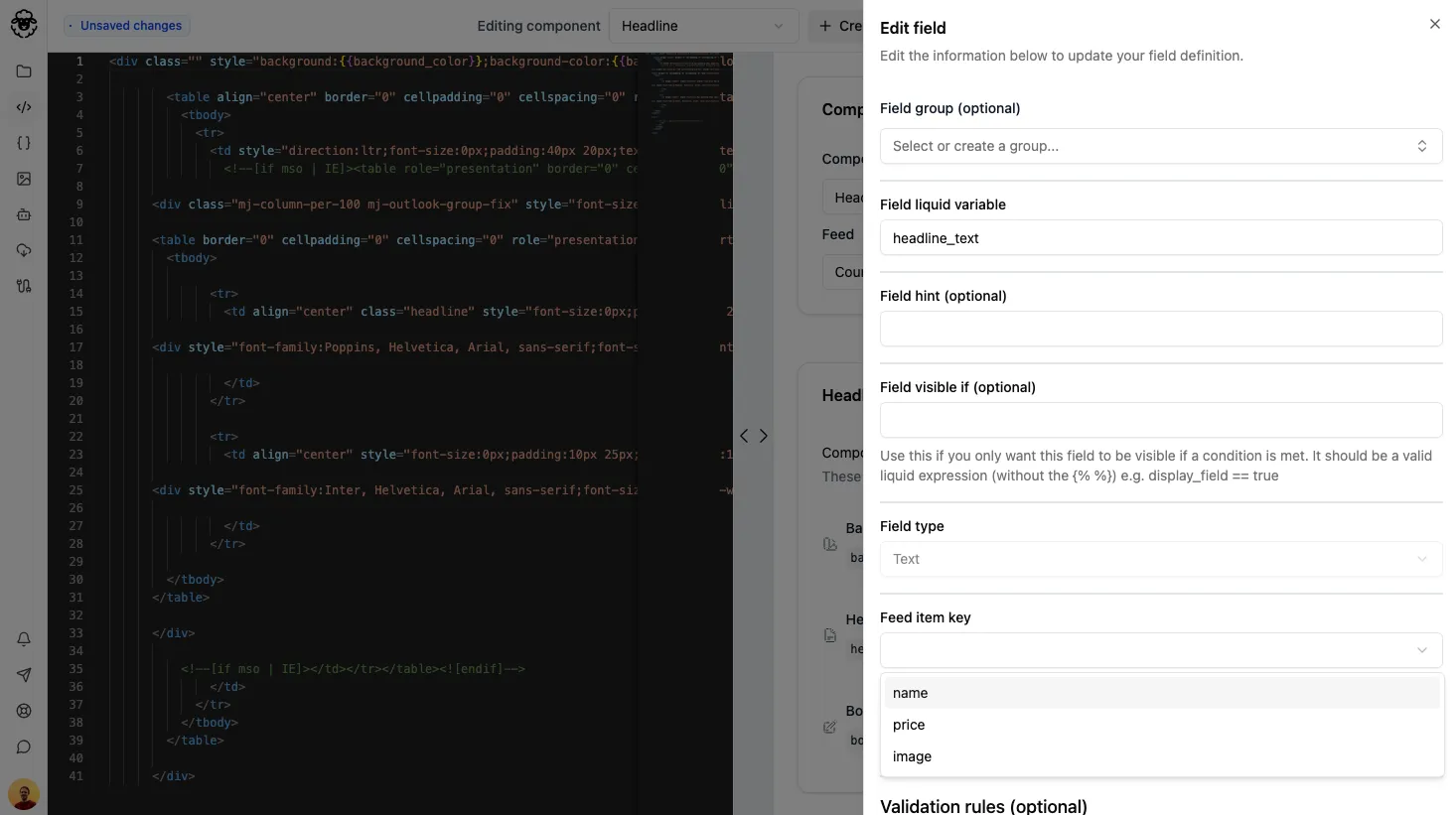Image resolution: width=1456 pixels, height=815 pixels.
Task: Expand the Field type dropdown showing Text
Action: click(1160, 559)
